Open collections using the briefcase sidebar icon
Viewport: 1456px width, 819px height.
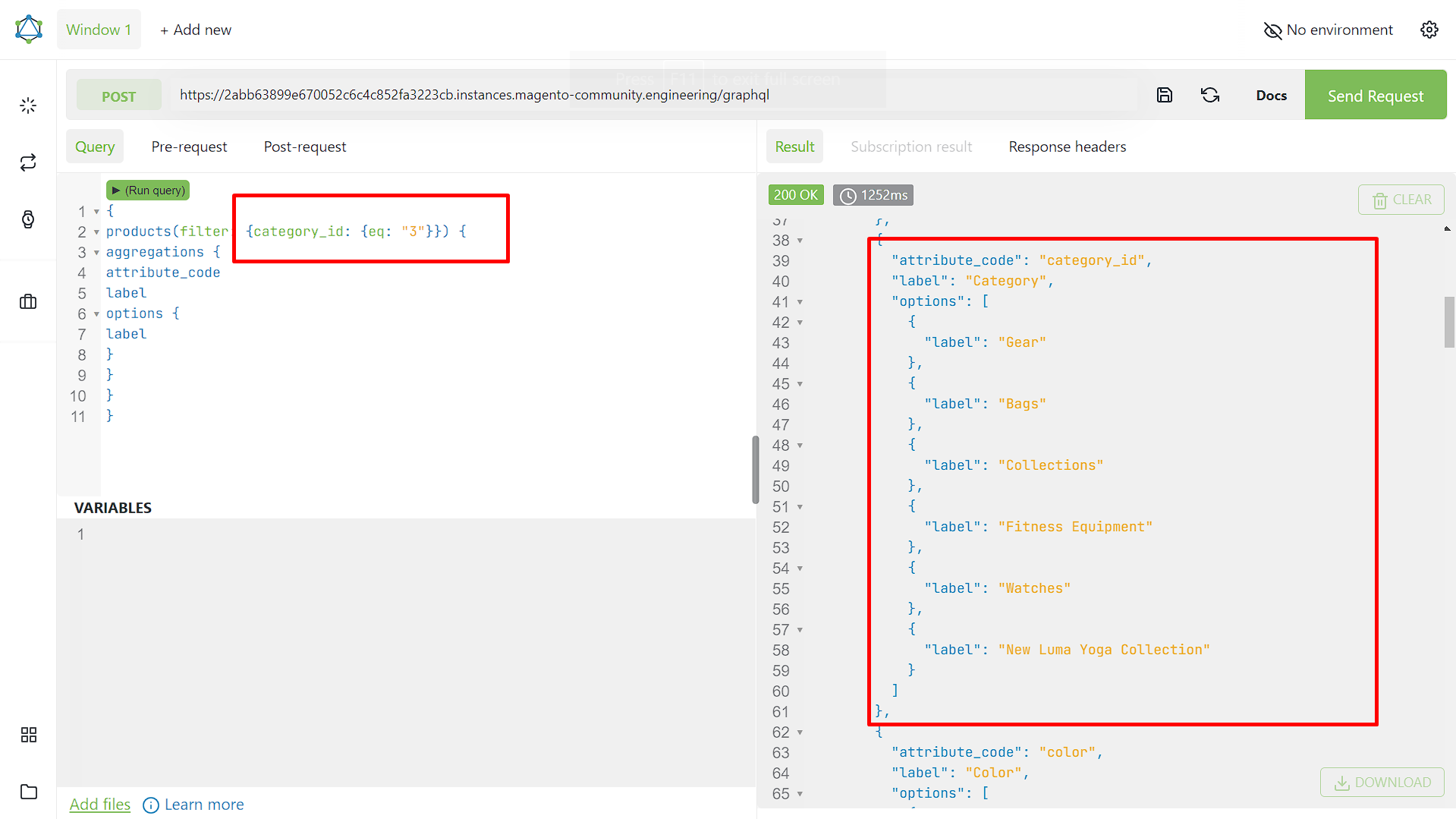coord(28,301)
